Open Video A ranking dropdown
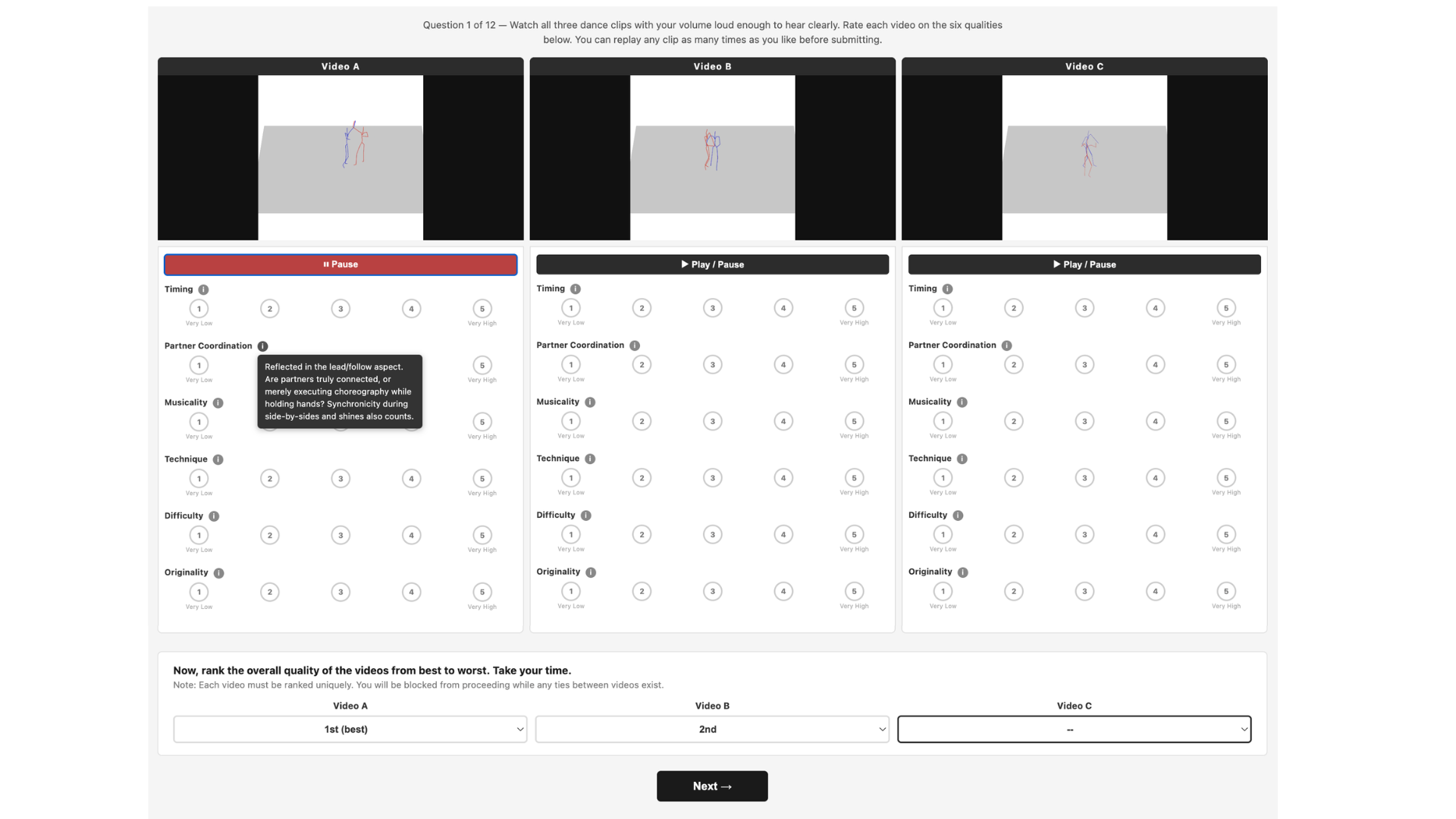The image size is (1456, 819). [x=350, y=730]
